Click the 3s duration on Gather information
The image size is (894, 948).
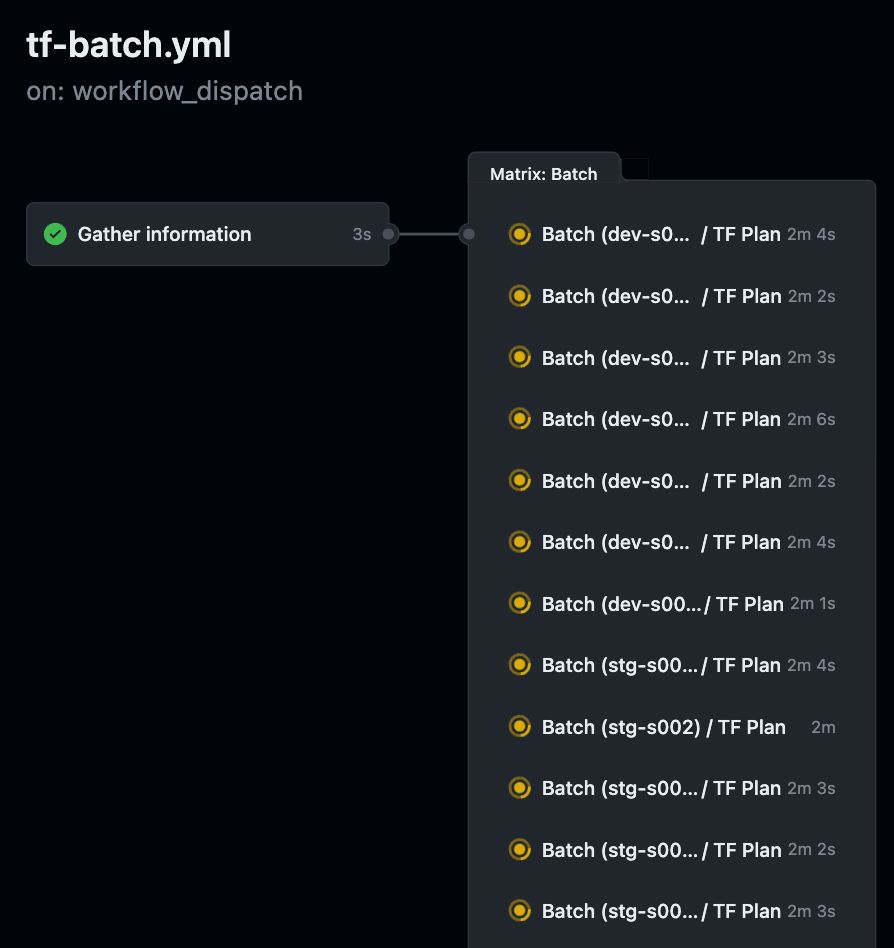pyautogui.click(x=361, y=234)
